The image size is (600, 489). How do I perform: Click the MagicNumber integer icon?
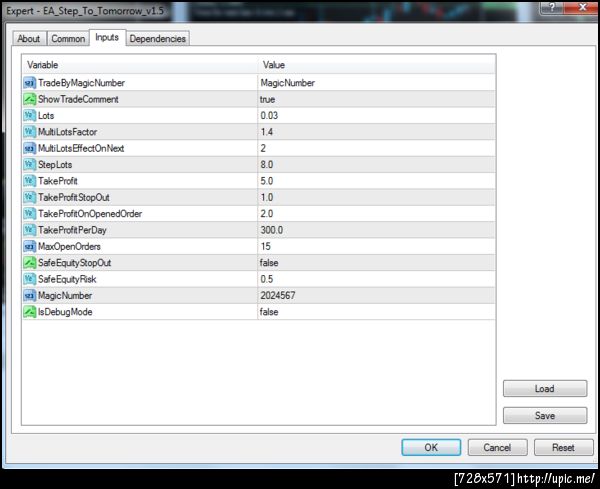coord(29,296)
